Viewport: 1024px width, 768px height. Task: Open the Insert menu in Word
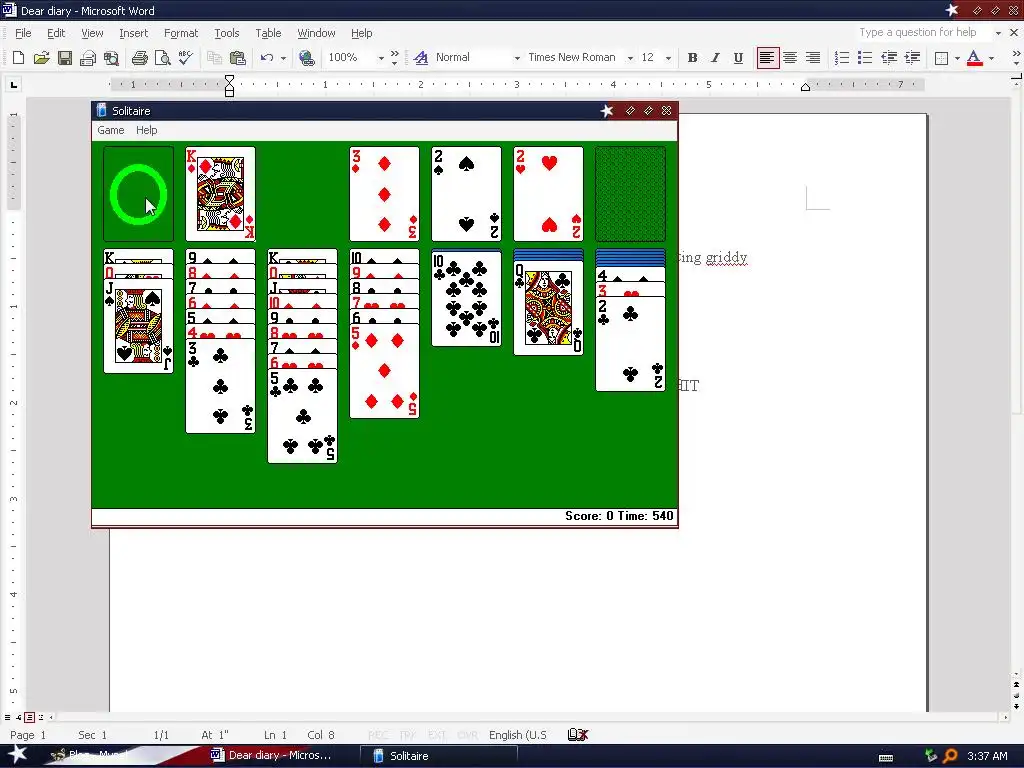pyautogui.click(x=133, y=33)
